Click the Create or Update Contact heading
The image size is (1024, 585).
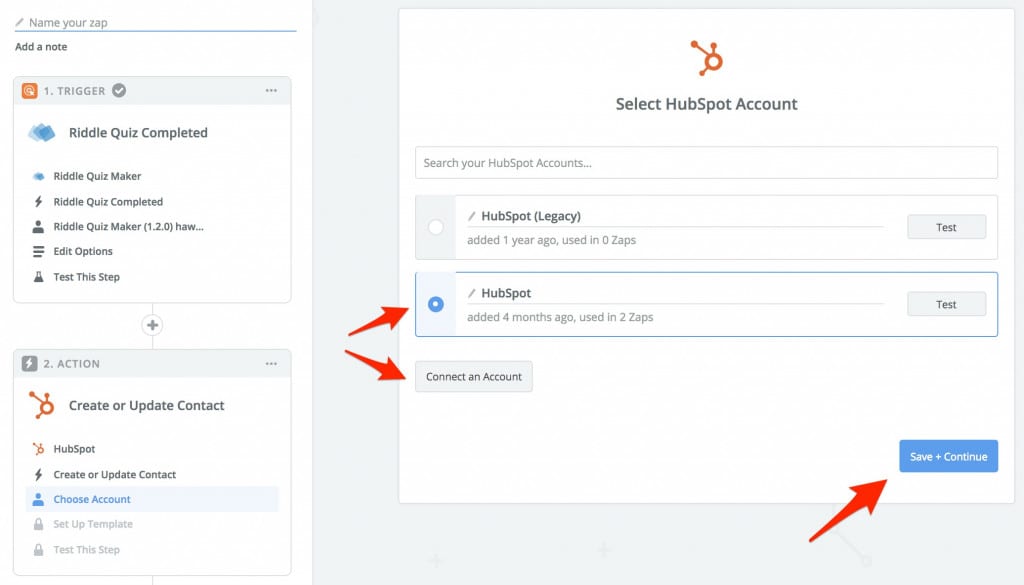pyautogui.click(x=146, y=405)
